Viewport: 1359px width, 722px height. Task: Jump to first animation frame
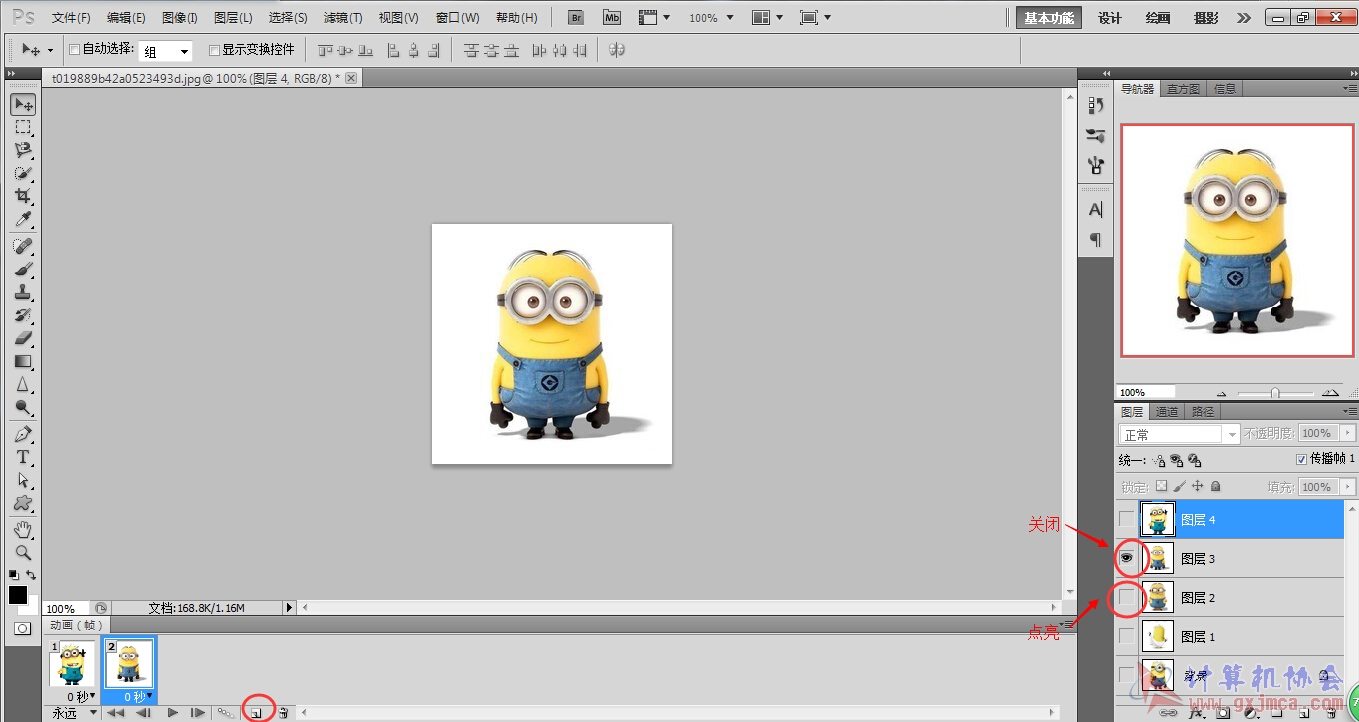(x=116, y=712)
